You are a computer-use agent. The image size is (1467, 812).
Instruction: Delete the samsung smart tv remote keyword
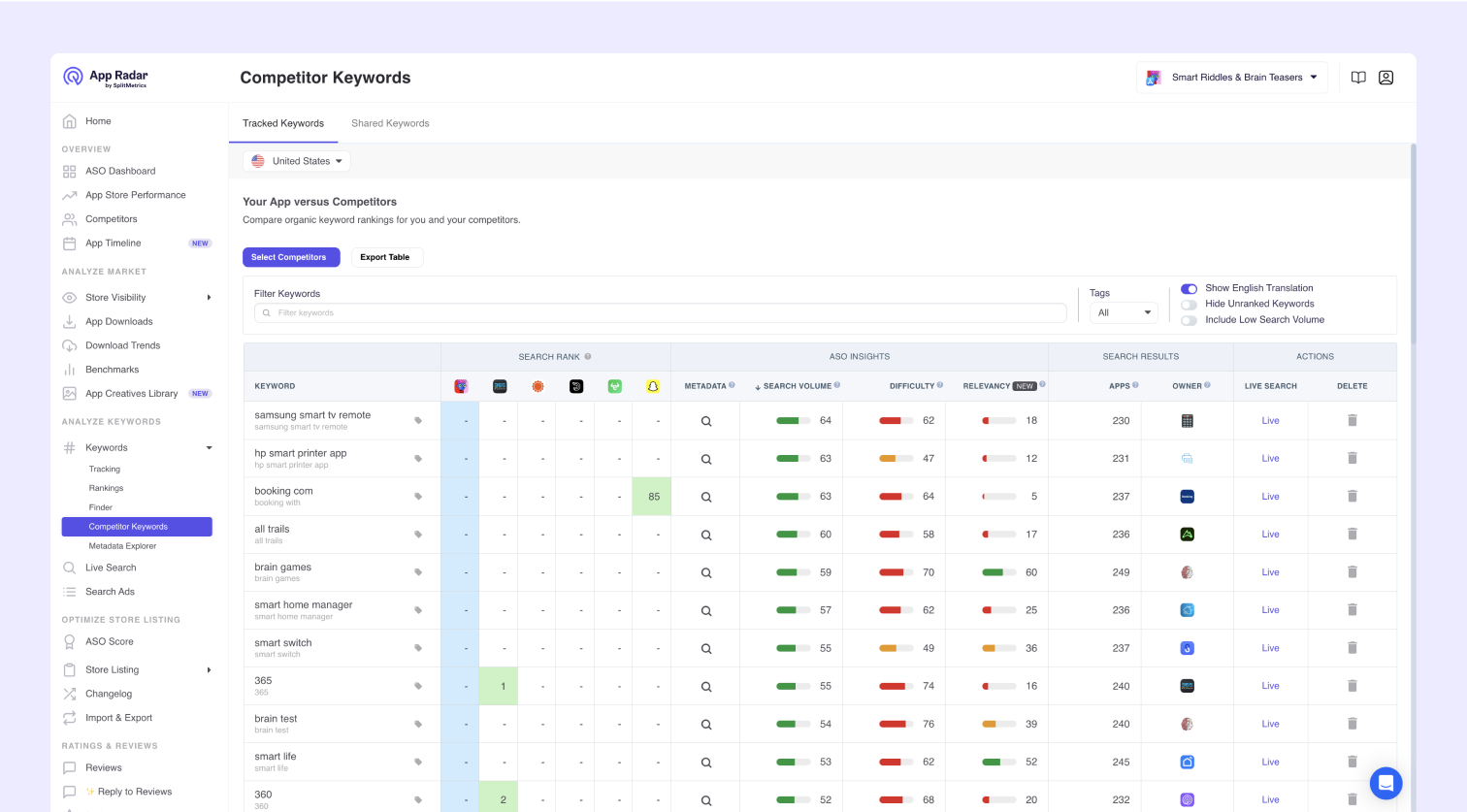click(x=1352, y=420)
